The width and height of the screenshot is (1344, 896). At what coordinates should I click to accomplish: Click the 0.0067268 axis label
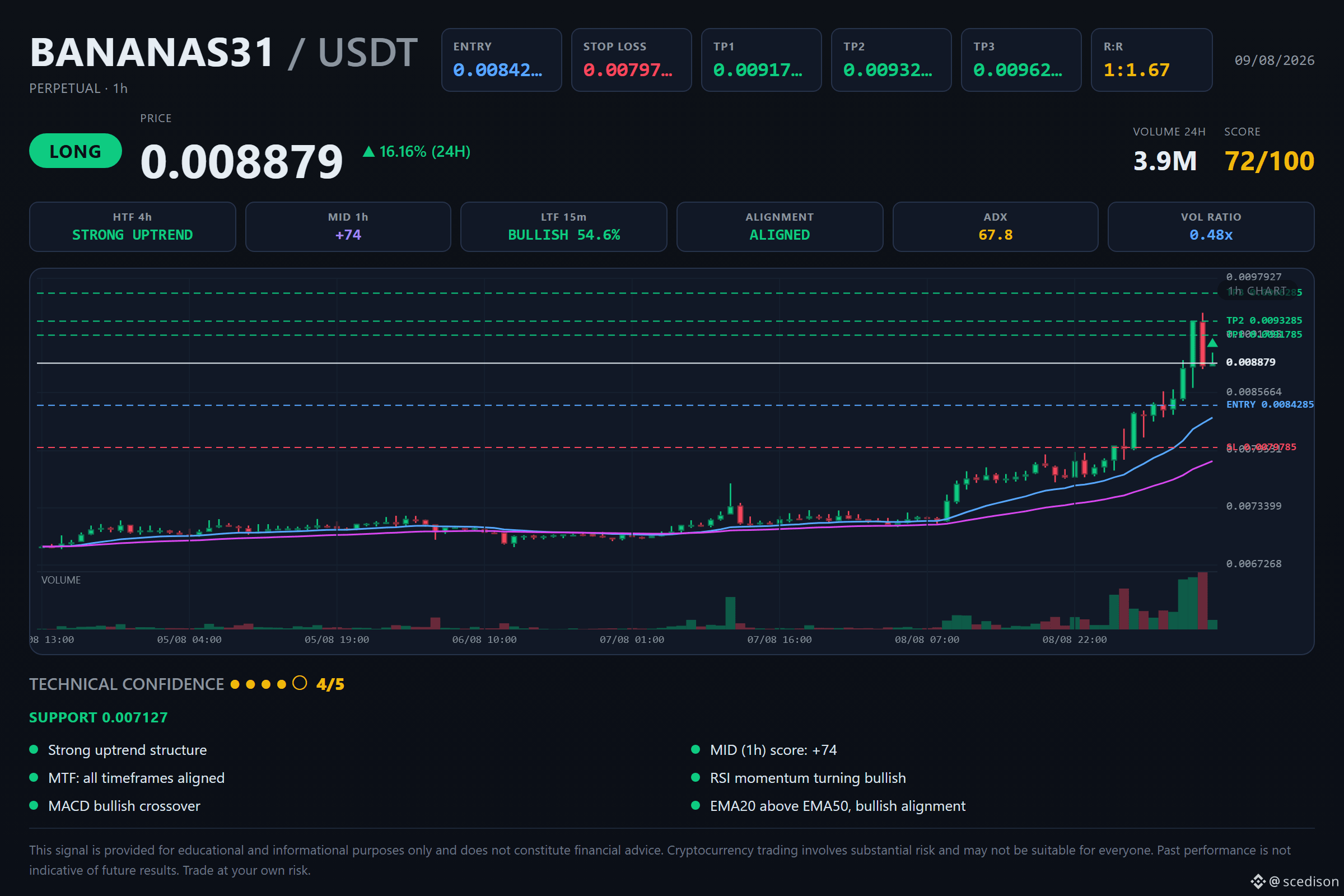point(1254,564)
